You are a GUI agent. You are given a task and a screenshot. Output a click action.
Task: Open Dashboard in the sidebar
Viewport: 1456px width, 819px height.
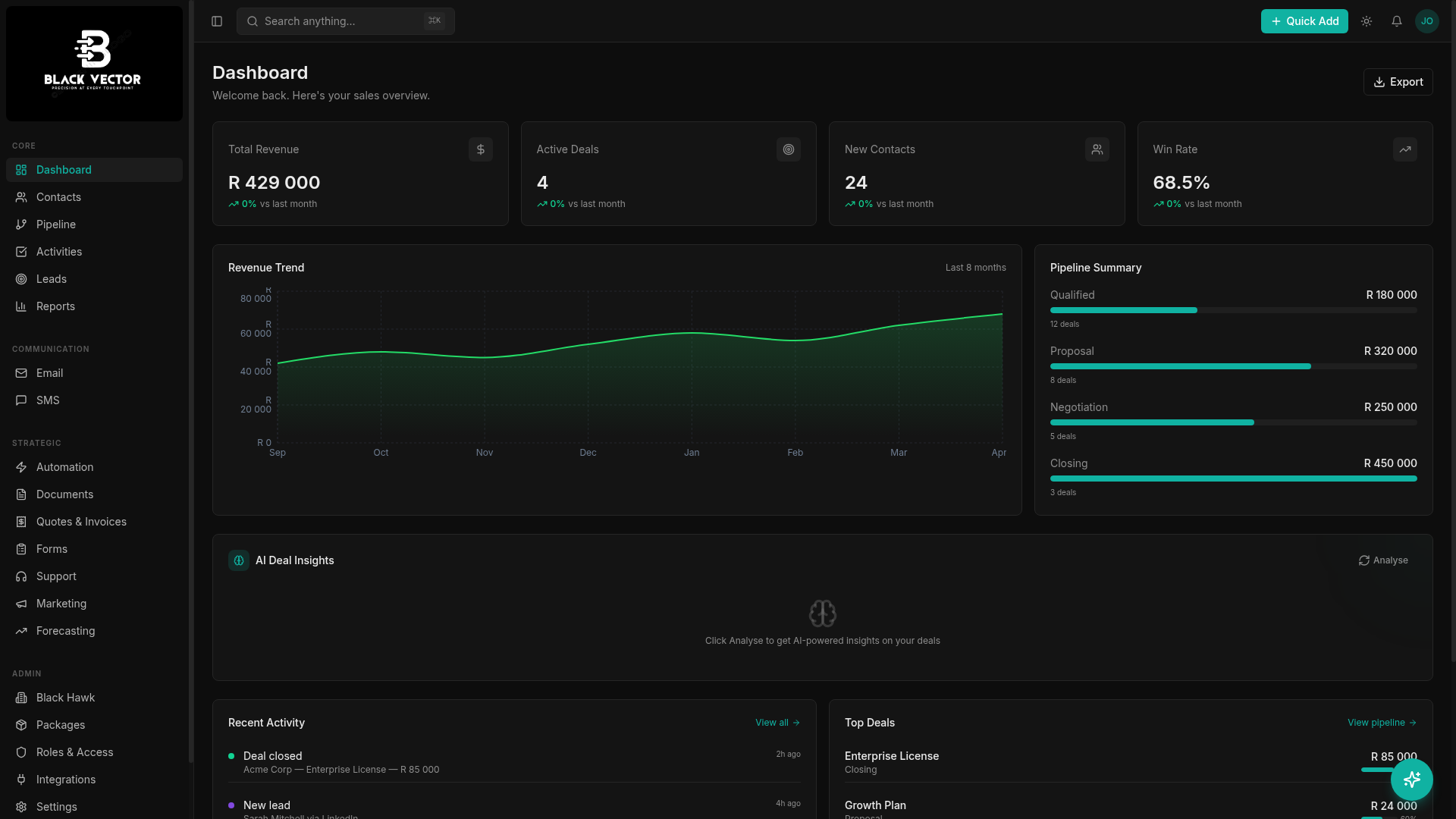pyautogui.click(x=94, y=170)
